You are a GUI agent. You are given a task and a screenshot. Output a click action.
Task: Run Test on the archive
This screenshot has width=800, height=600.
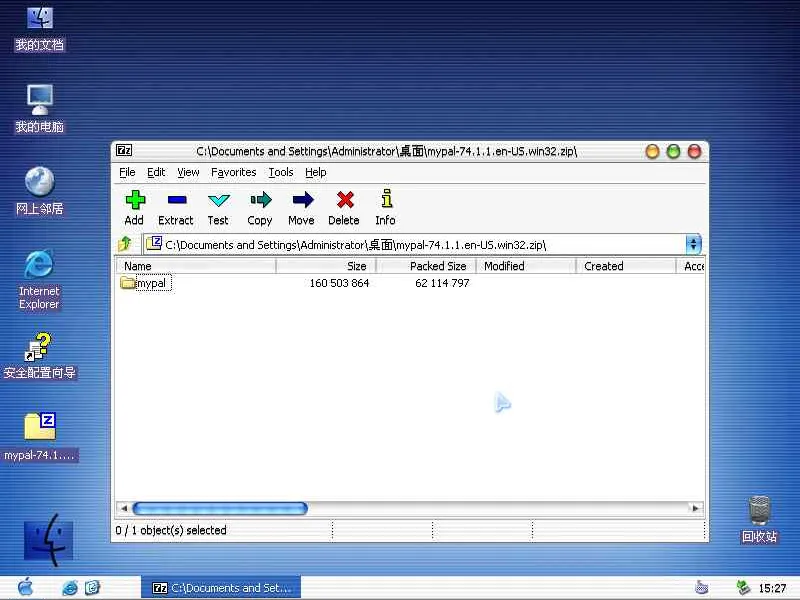click(218, 207)
